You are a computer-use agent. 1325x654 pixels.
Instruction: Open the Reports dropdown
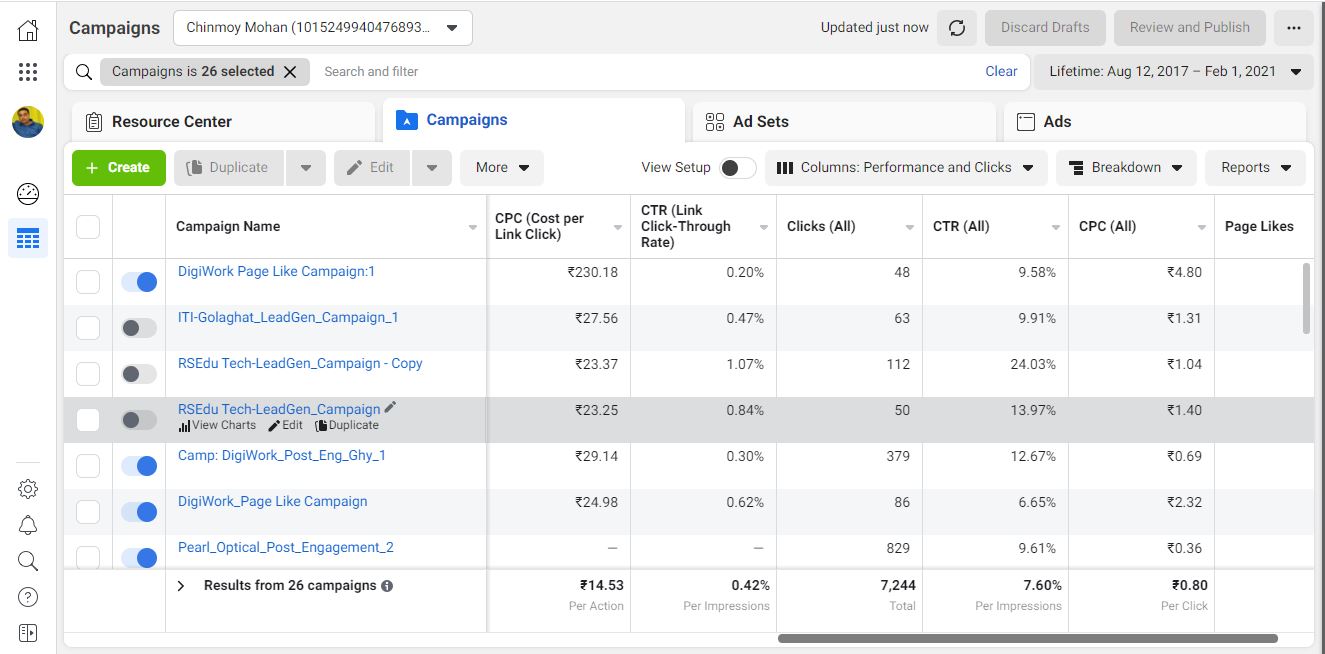1256,168
